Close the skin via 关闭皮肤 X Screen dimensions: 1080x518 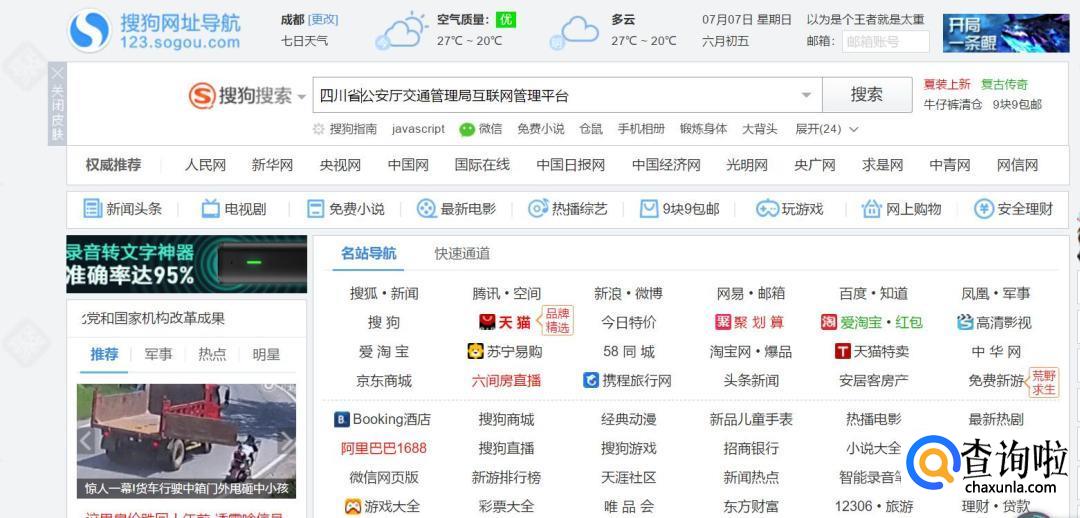(58, 73)
